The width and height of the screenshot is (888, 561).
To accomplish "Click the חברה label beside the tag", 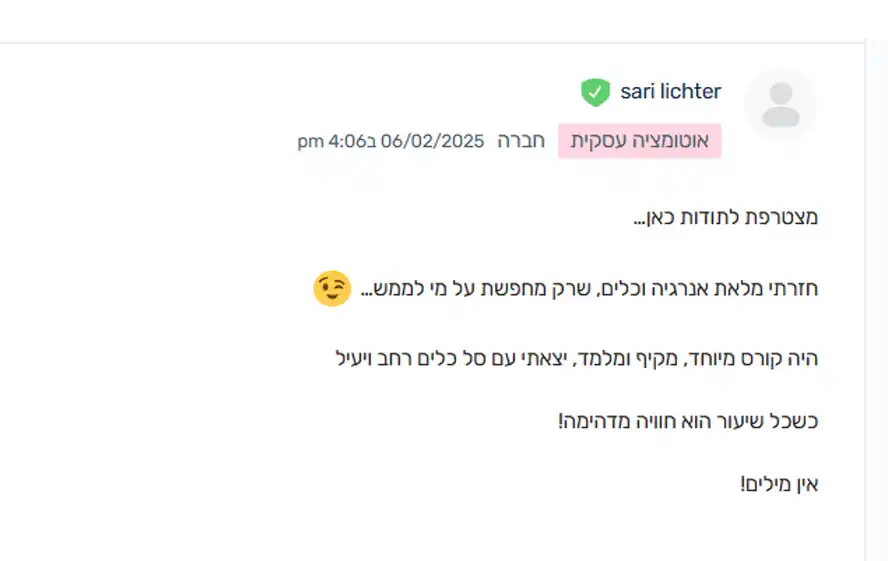I will click(x=521, y=141).
